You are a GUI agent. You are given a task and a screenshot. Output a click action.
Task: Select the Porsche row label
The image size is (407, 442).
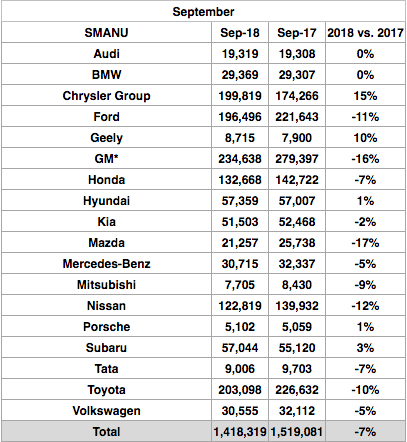pyautogui.click(x=106, y=327)
